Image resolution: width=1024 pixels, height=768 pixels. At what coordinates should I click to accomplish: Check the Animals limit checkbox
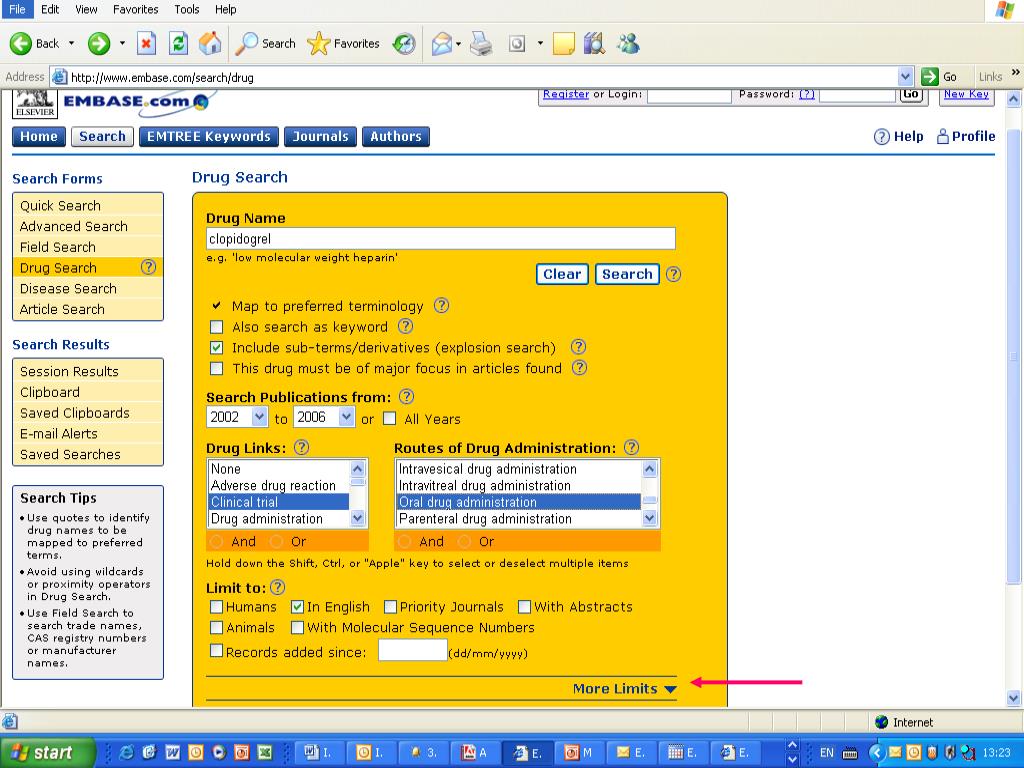click(x=216, y=628)
